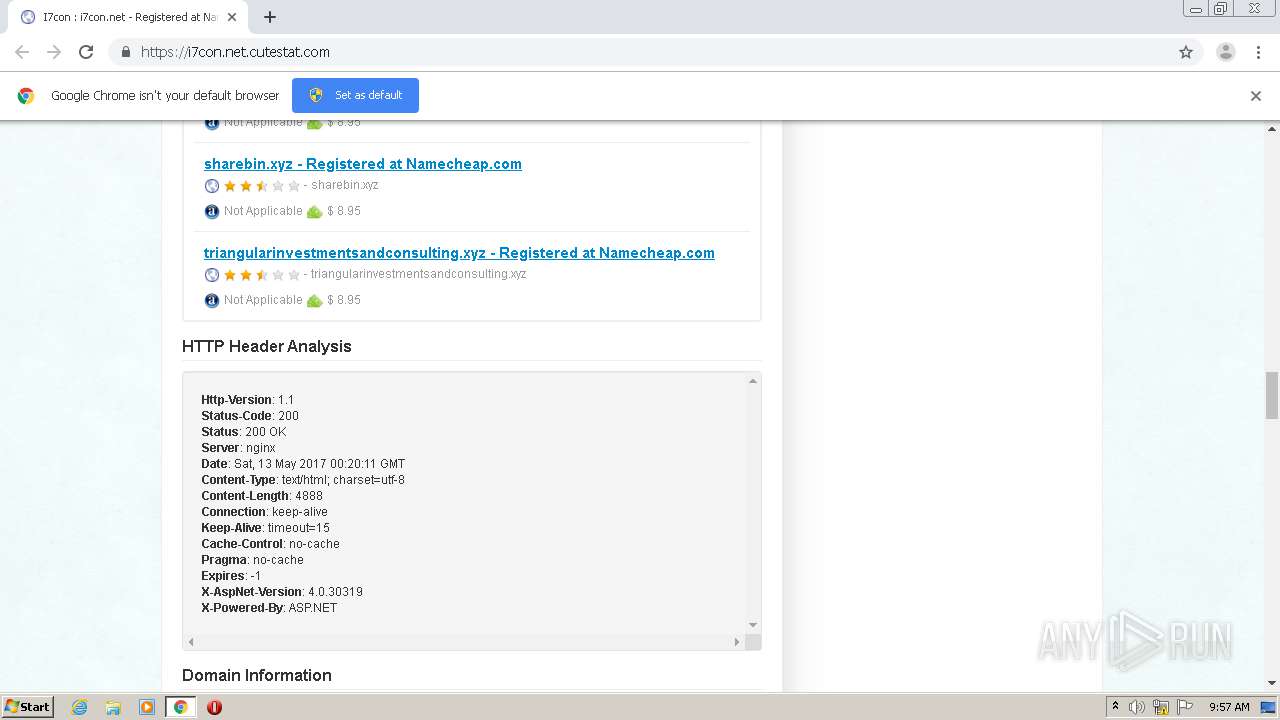Click the red stop-sign taskbar icon
1280x720 pixels.
(214, 707)
